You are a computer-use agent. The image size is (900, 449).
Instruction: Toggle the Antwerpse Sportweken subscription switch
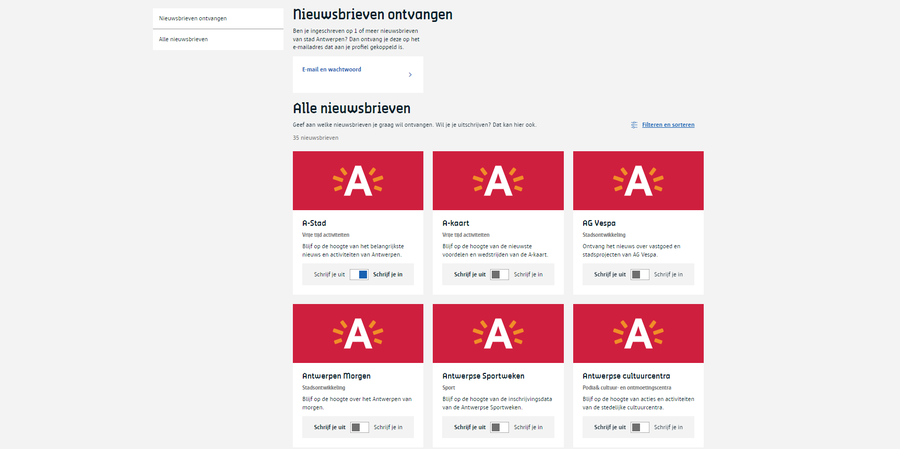[499, 427]
